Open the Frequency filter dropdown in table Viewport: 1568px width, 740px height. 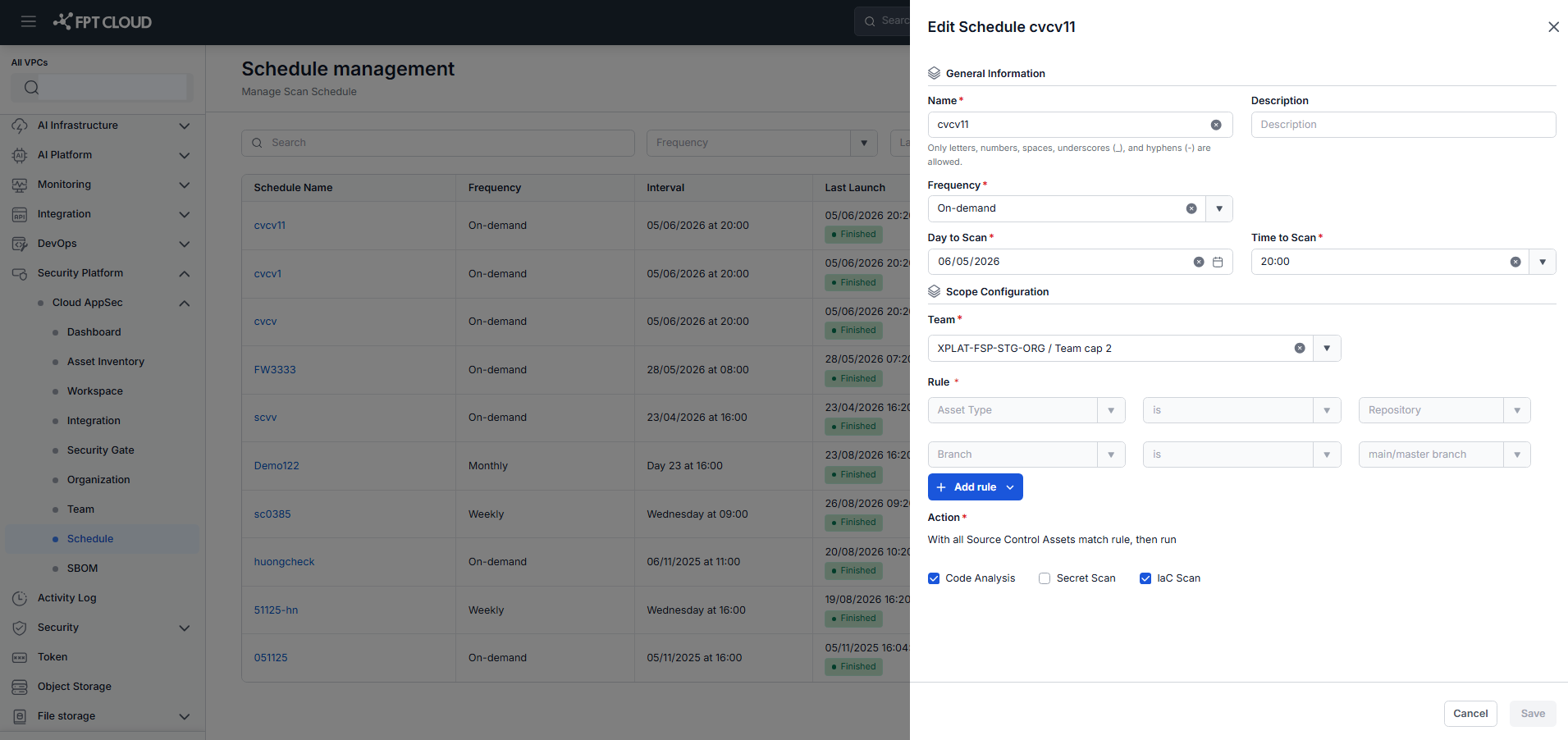coord(864,143)
